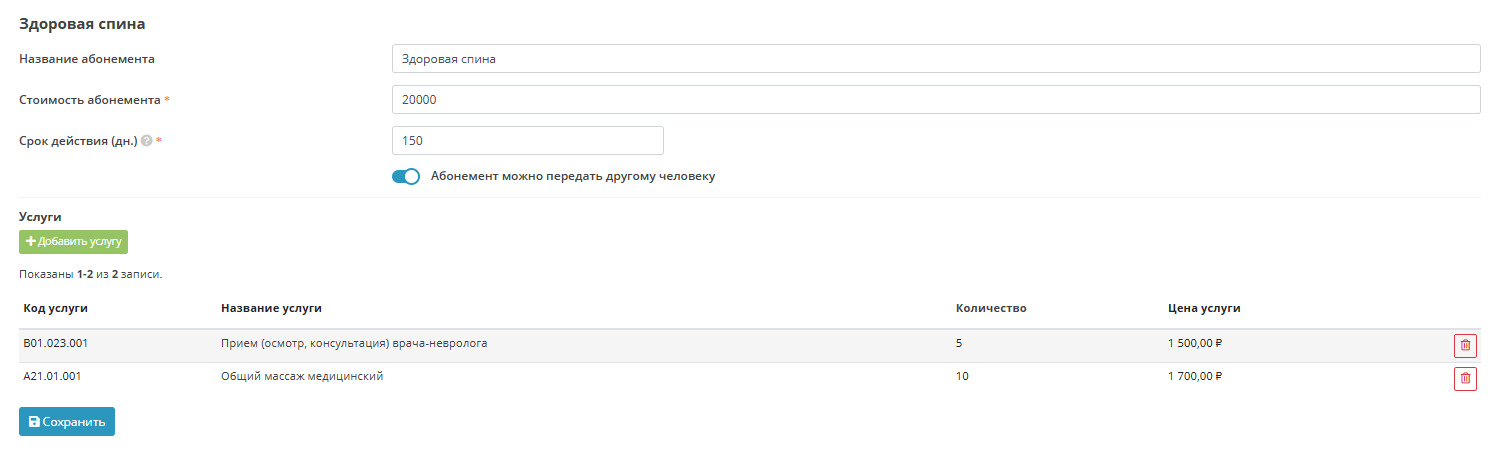
Task: Focus the Название абонемента input field
Action: coord(935,59)
